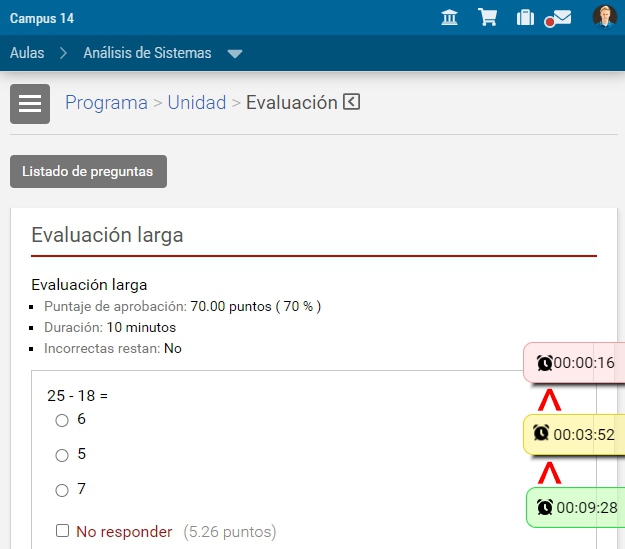Check the No responder checkbox
Screen dimensions: 625x549
coord(63,531)
